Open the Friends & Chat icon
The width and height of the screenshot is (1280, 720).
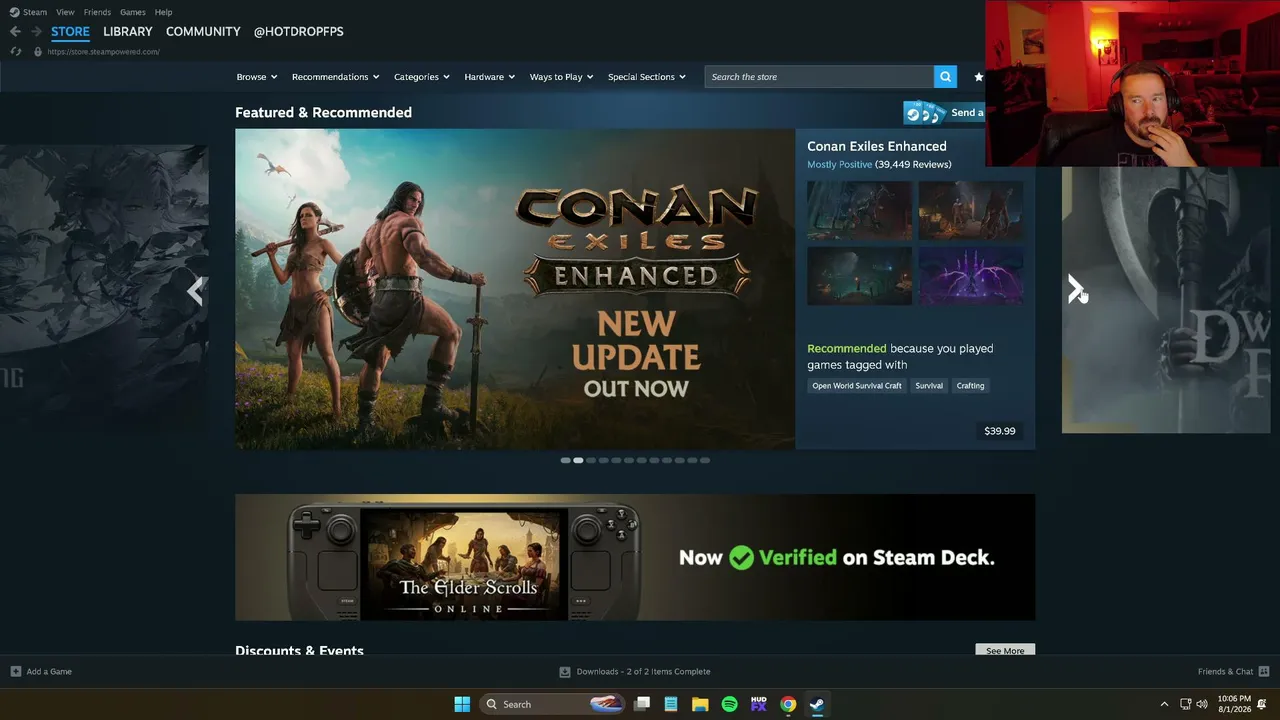(1263, 672)
